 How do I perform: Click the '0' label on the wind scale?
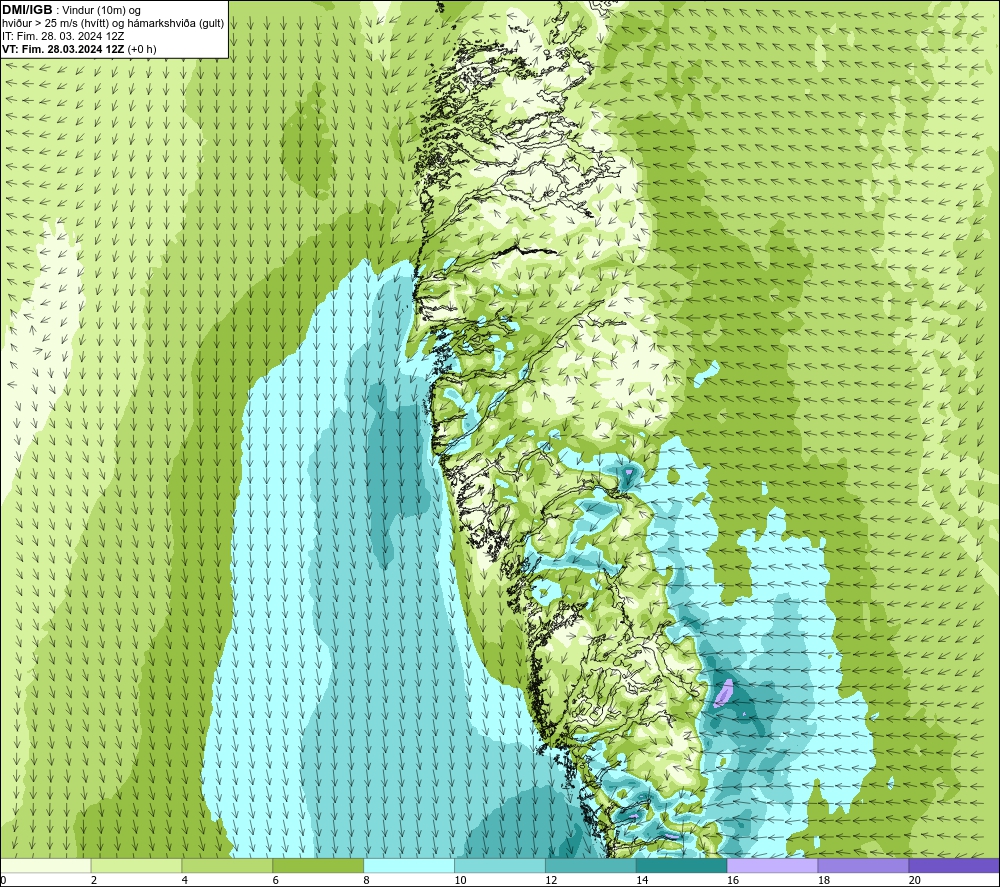pos(3,880)
